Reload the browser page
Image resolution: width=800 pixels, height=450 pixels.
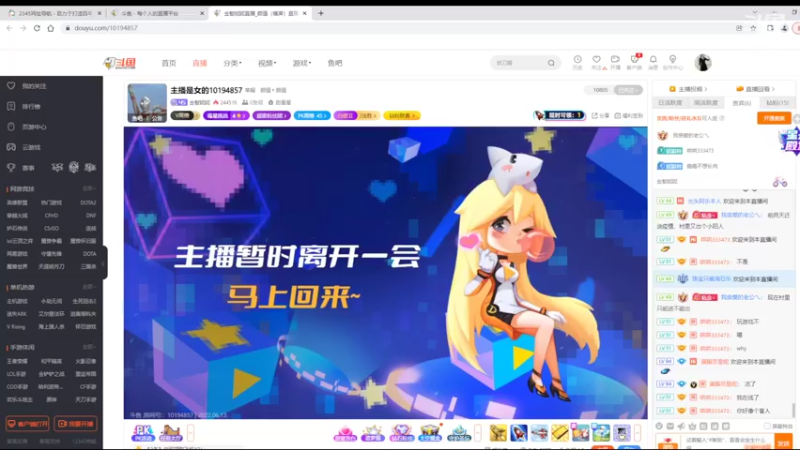37,28
